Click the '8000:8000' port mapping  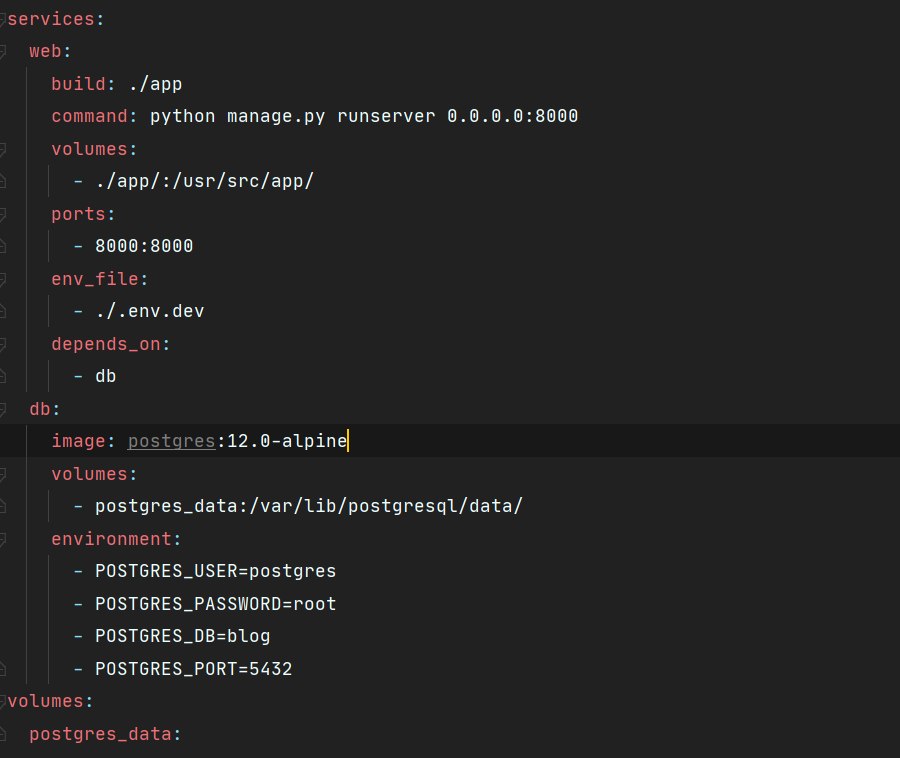coord(144,246)
